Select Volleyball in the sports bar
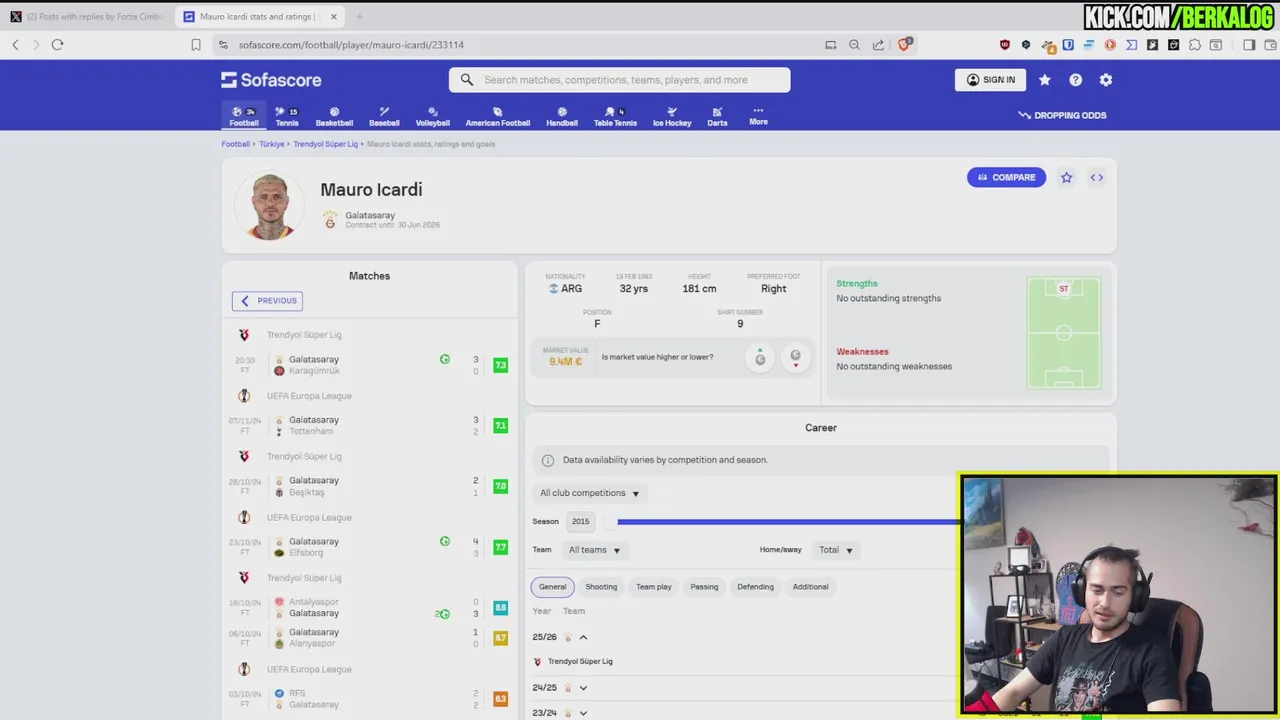 432,116
